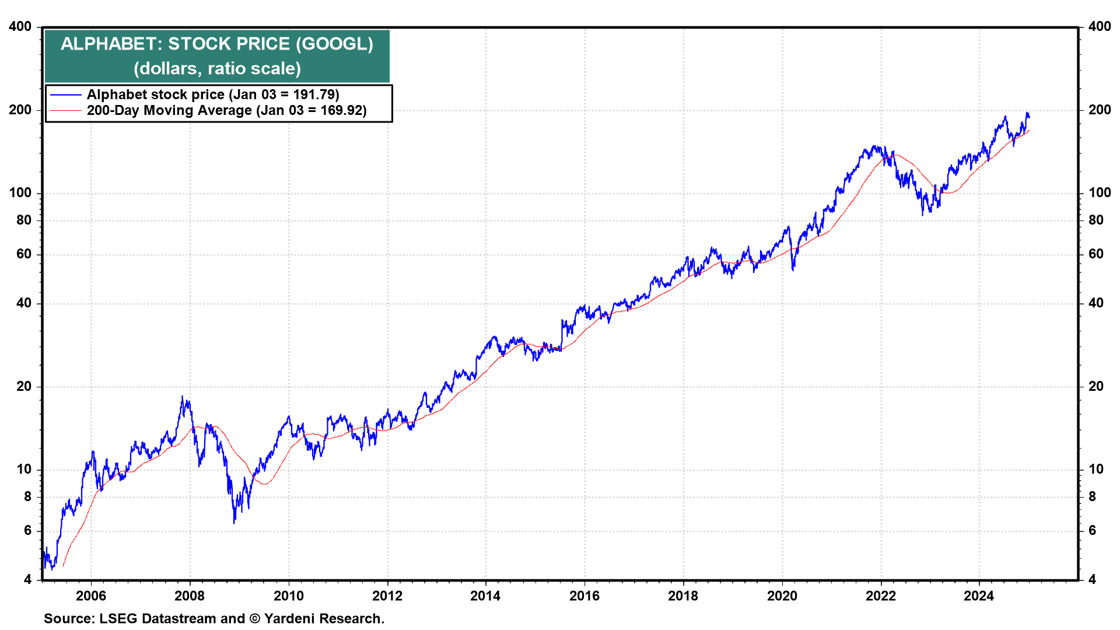Click the 2022 label on the year axis

[880, 596]
